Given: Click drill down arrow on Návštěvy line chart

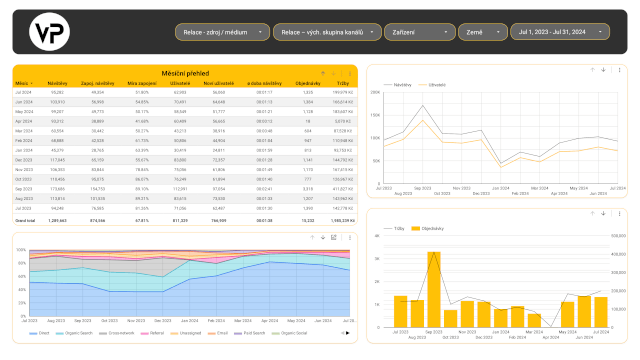Looking at the screenshot, I should [603, 70].
